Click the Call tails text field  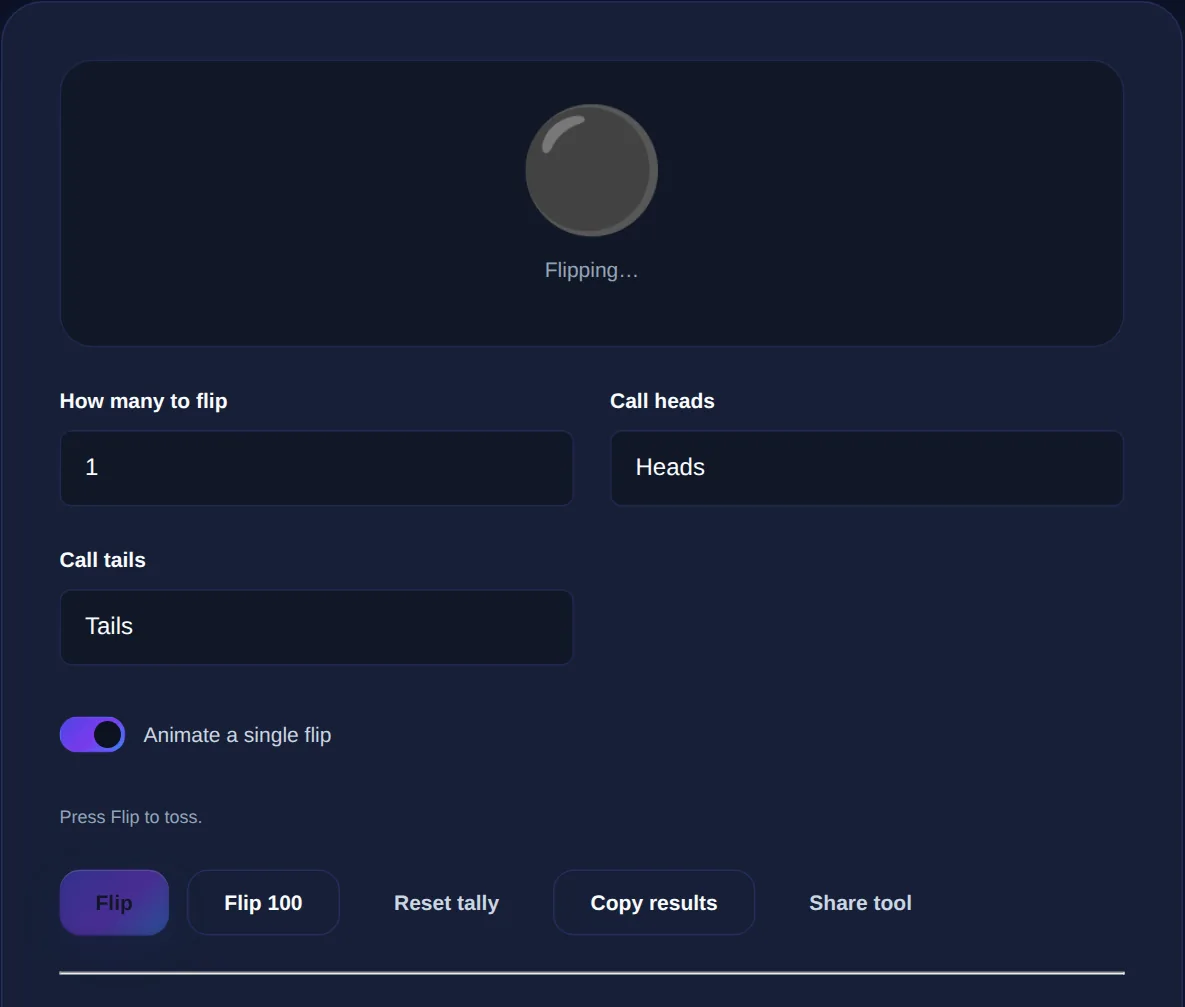pyautogui.click(x=316, y=627)
